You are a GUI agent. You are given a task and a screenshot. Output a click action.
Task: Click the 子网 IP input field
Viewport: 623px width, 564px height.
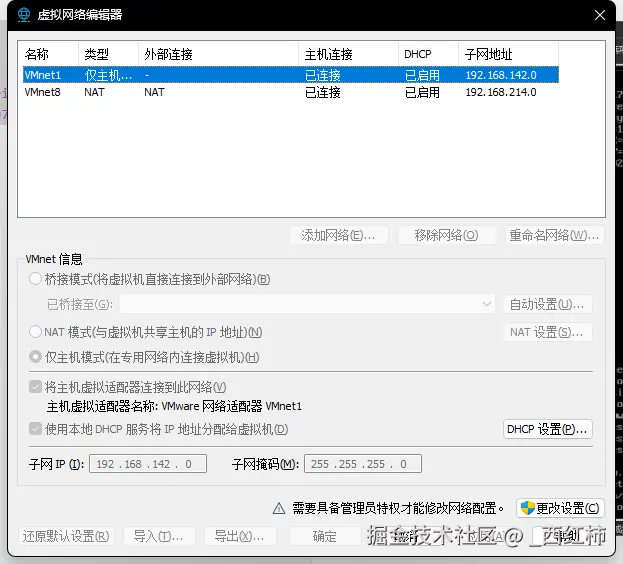(148, 464)
